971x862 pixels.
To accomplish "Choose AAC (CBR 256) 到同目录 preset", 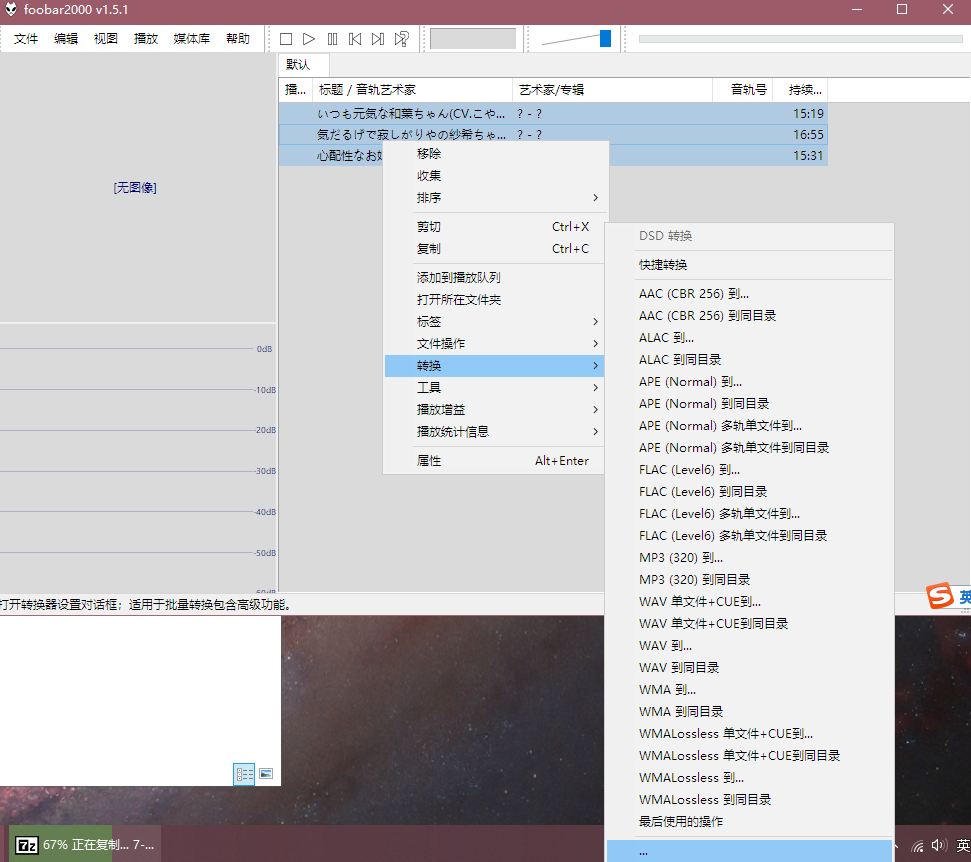I will [x=749, y=316].
